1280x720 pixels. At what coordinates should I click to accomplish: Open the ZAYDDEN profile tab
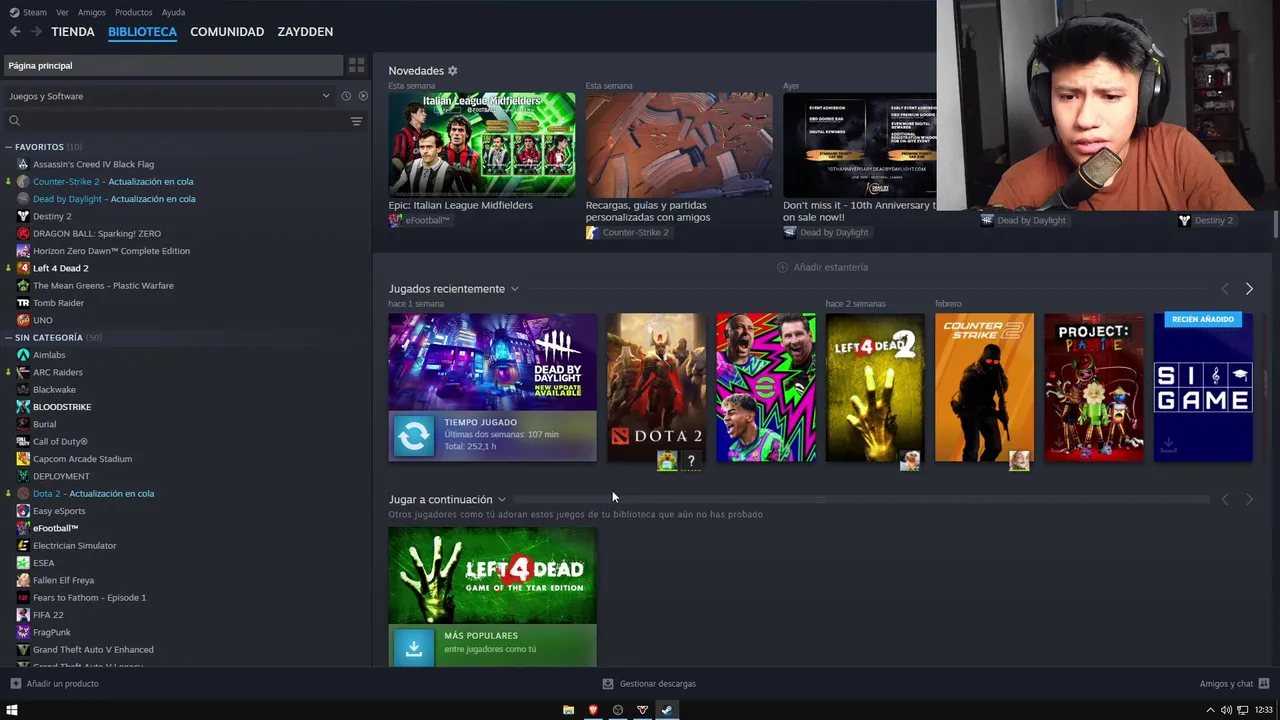click(x=305, y=32)
